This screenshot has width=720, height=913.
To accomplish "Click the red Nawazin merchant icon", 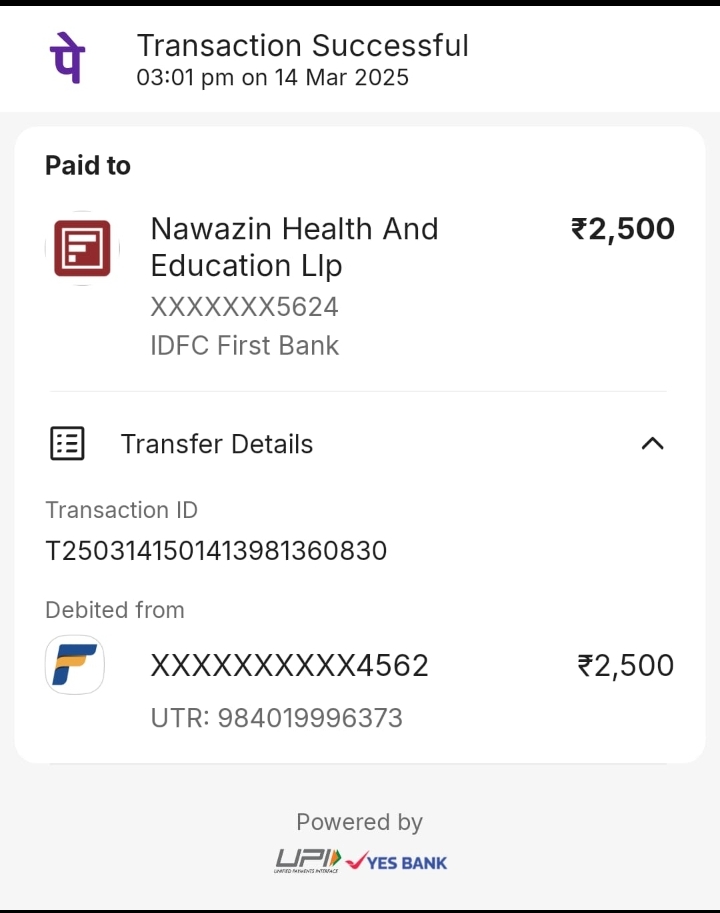I will (82, 248).
